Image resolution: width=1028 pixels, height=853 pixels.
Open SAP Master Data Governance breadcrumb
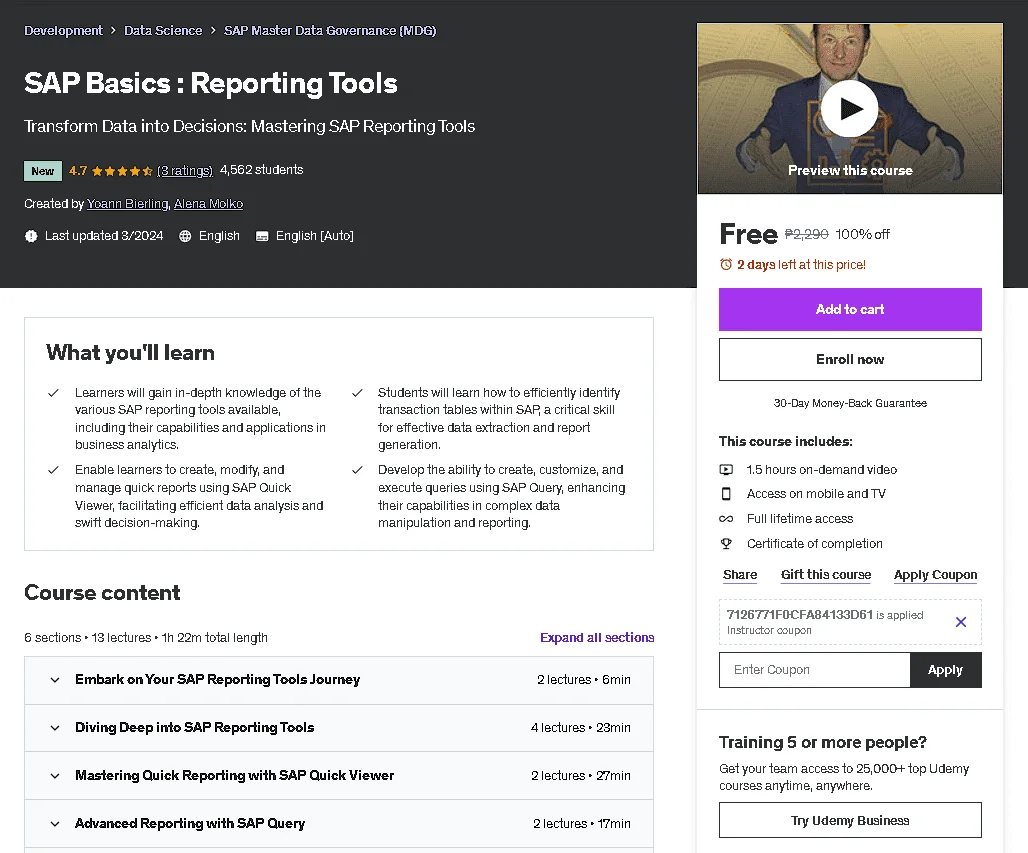[x=330, y=31]
